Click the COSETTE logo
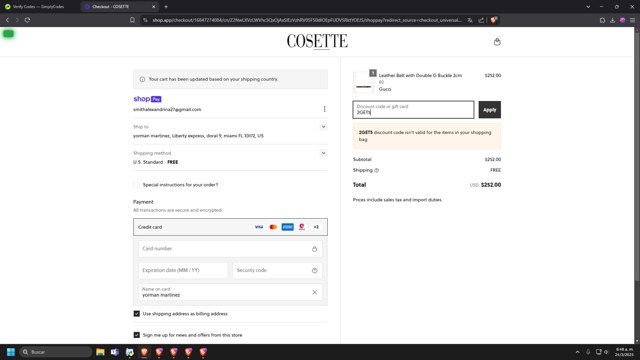Image resolution: width=640 pixels, height=360 pixels. click(317, 41)
